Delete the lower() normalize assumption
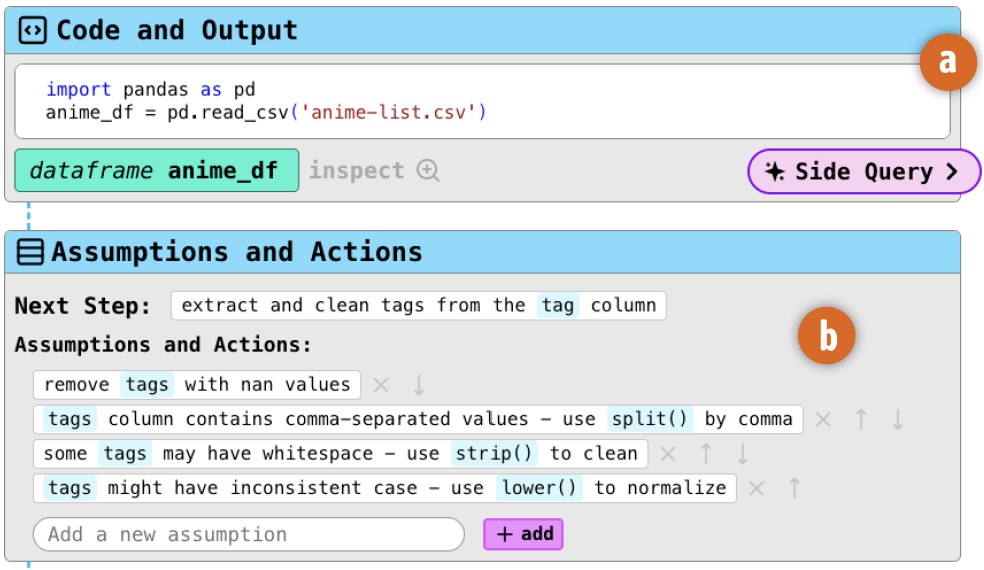Image resolution: width=984 pixels, height=570 pixels. [757, 488]
